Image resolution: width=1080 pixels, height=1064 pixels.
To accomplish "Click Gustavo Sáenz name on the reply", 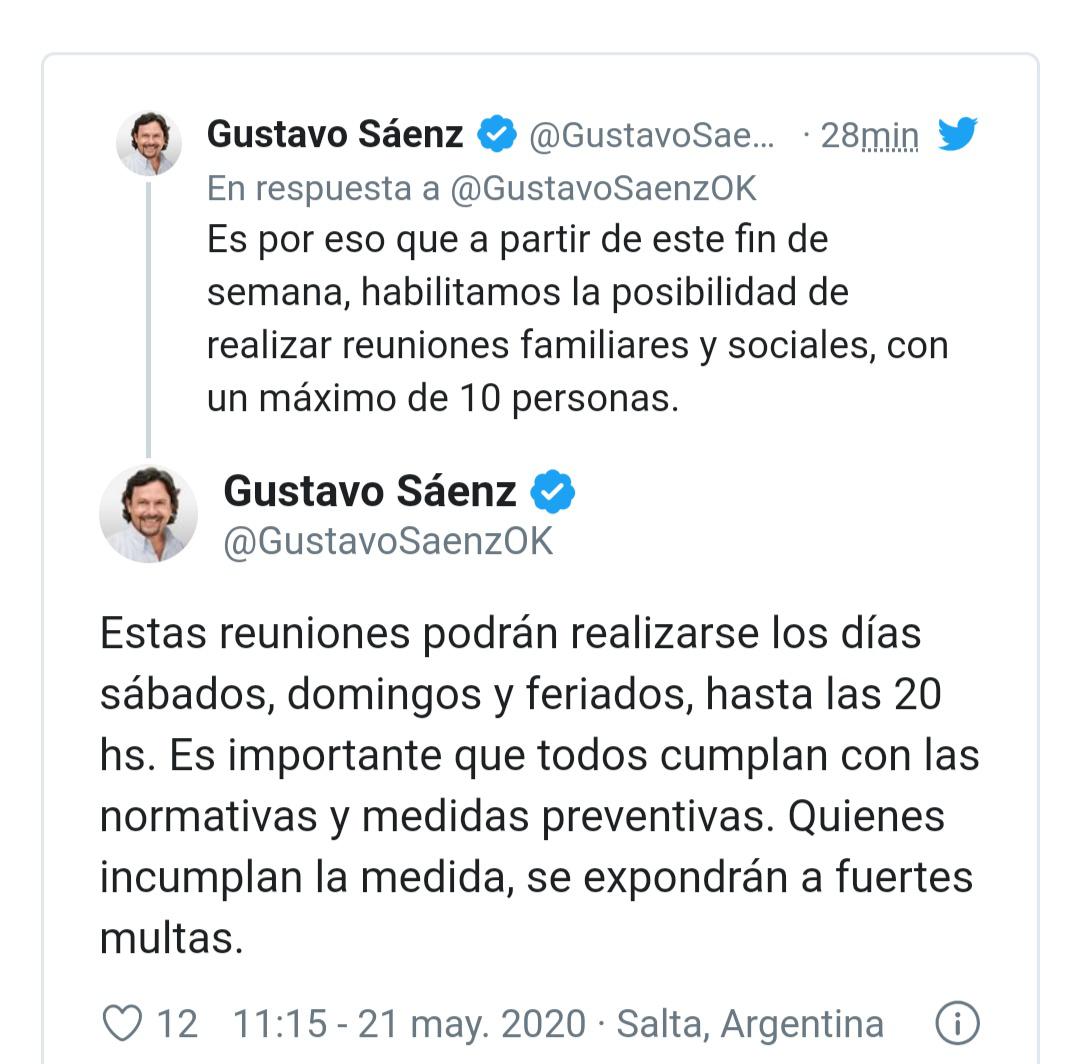I will click(372, 491).
